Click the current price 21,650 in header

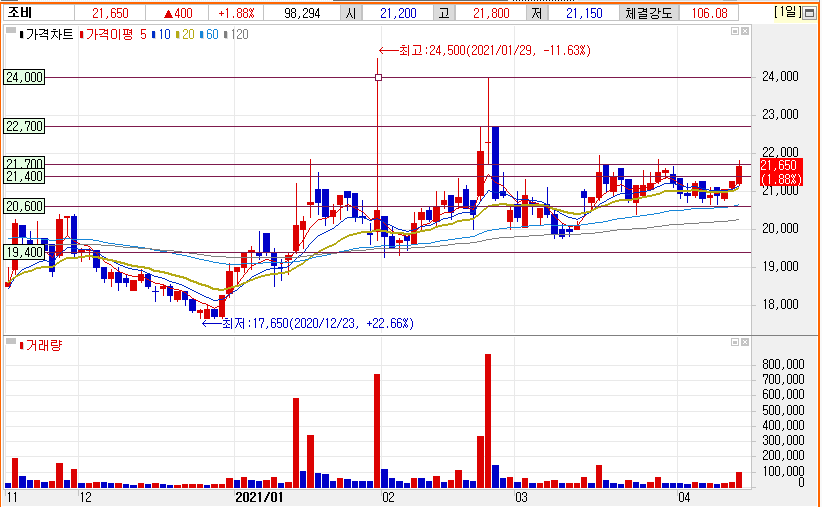pos(110,13)
